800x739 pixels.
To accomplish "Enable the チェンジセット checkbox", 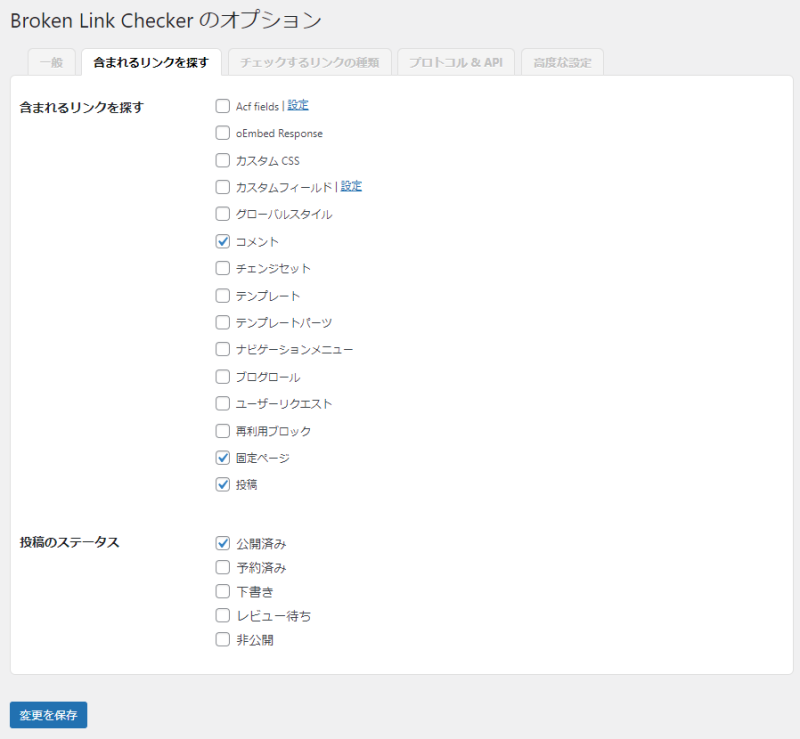I will click(x=222, y=268).
